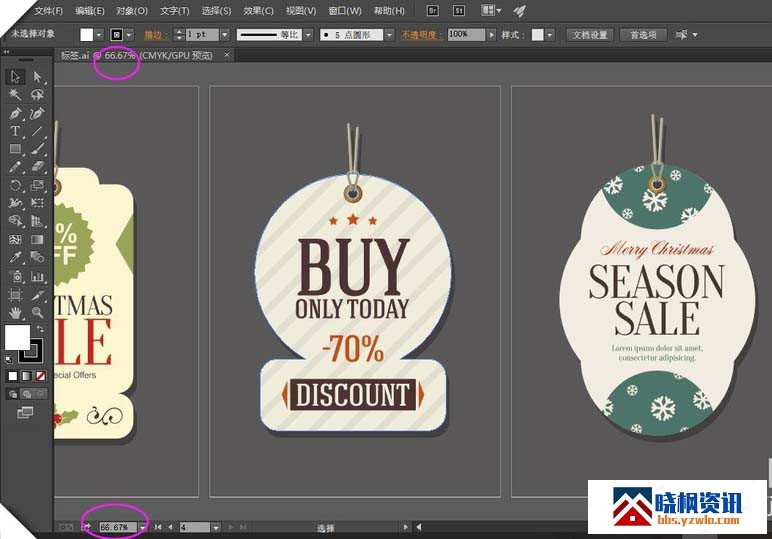Select the Lasso tool

click(37, 95)
